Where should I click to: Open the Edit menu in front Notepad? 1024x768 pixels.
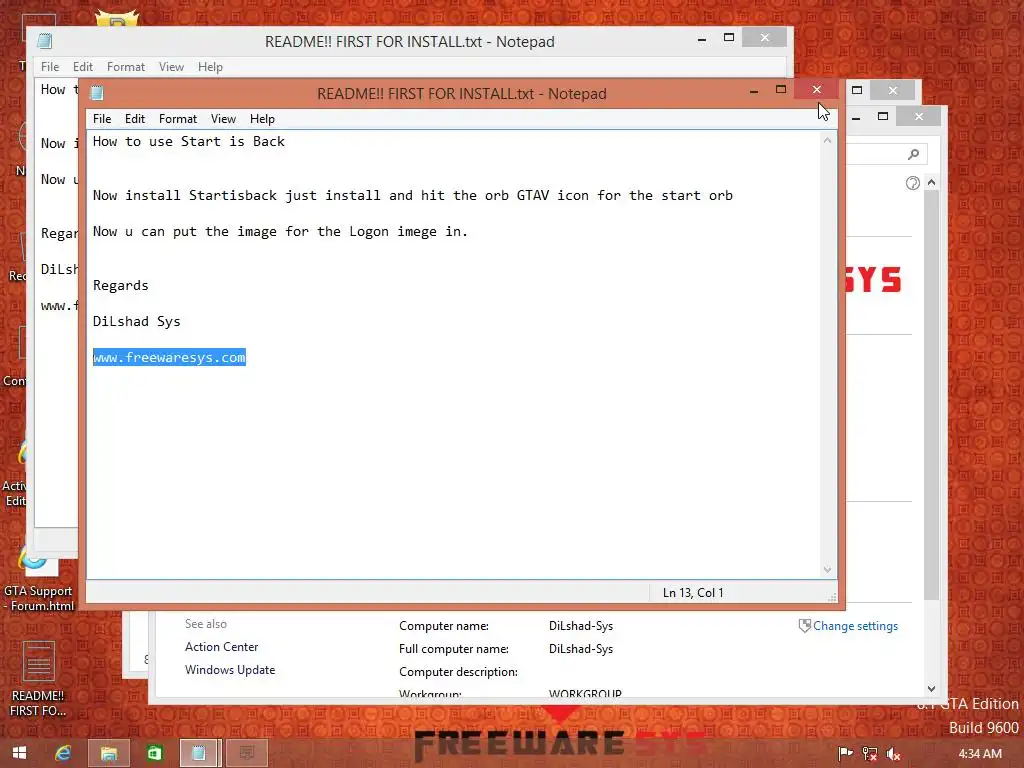click(135, 119)
